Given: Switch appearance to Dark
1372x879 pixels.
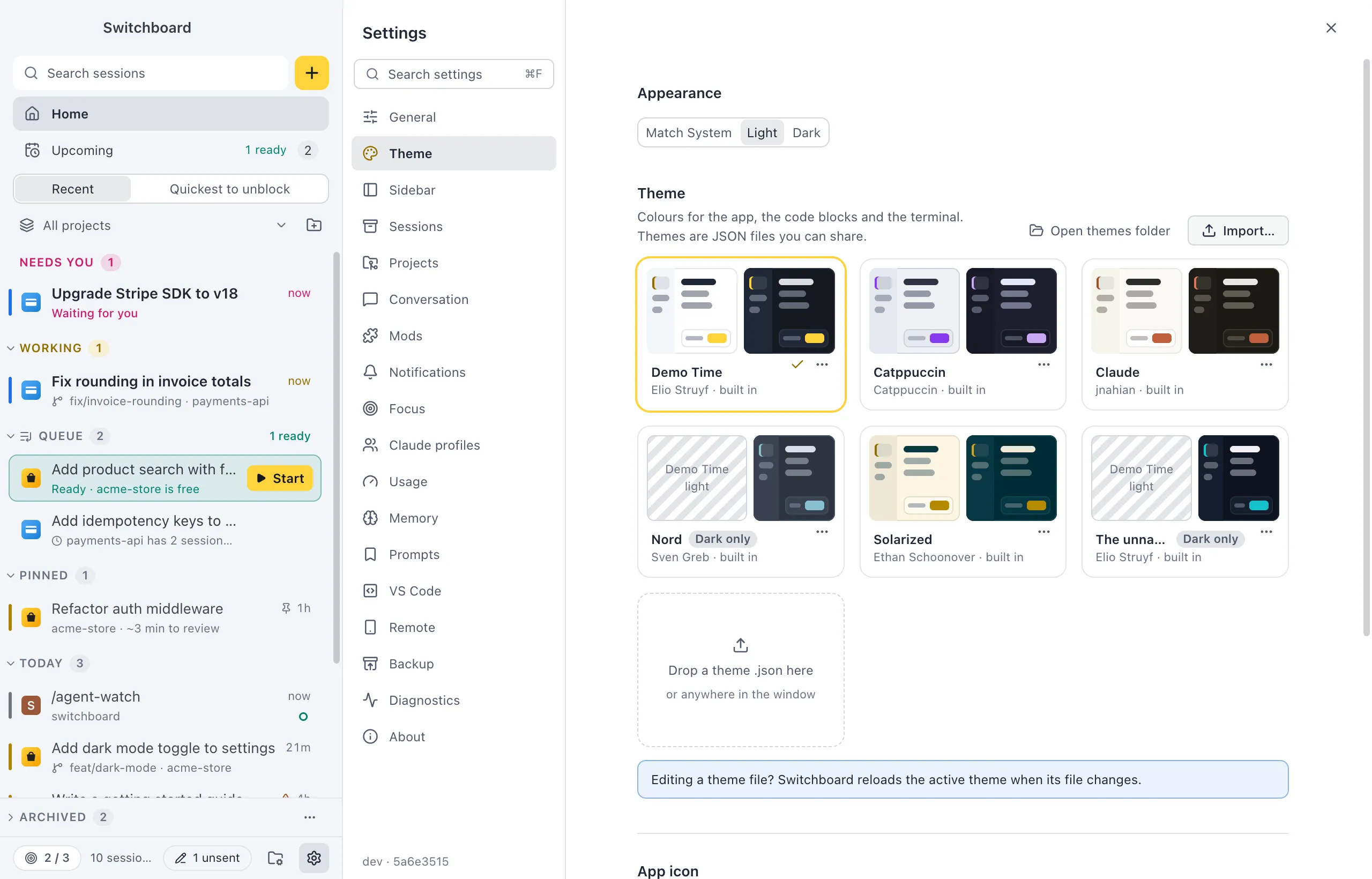Looking at the screenshot, I should 806,133.
